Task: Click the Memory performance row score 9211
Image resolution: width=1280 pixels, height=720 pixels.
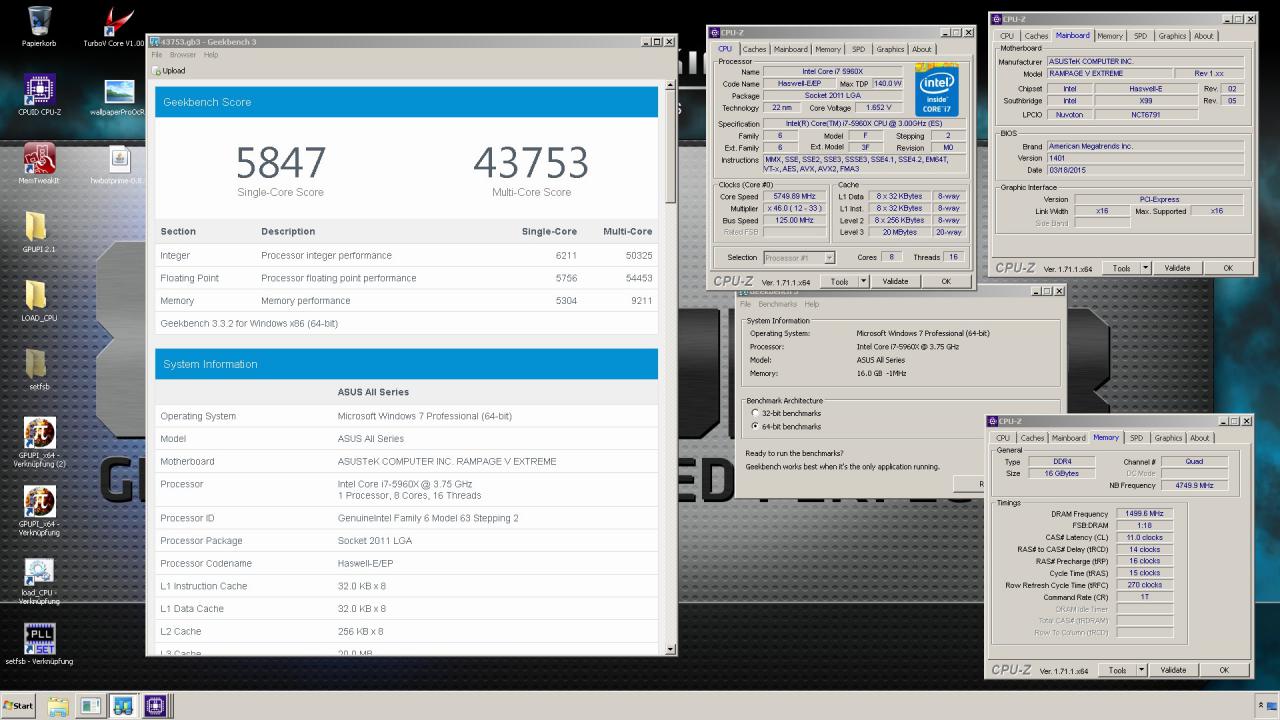Action: tap(641, 301)
